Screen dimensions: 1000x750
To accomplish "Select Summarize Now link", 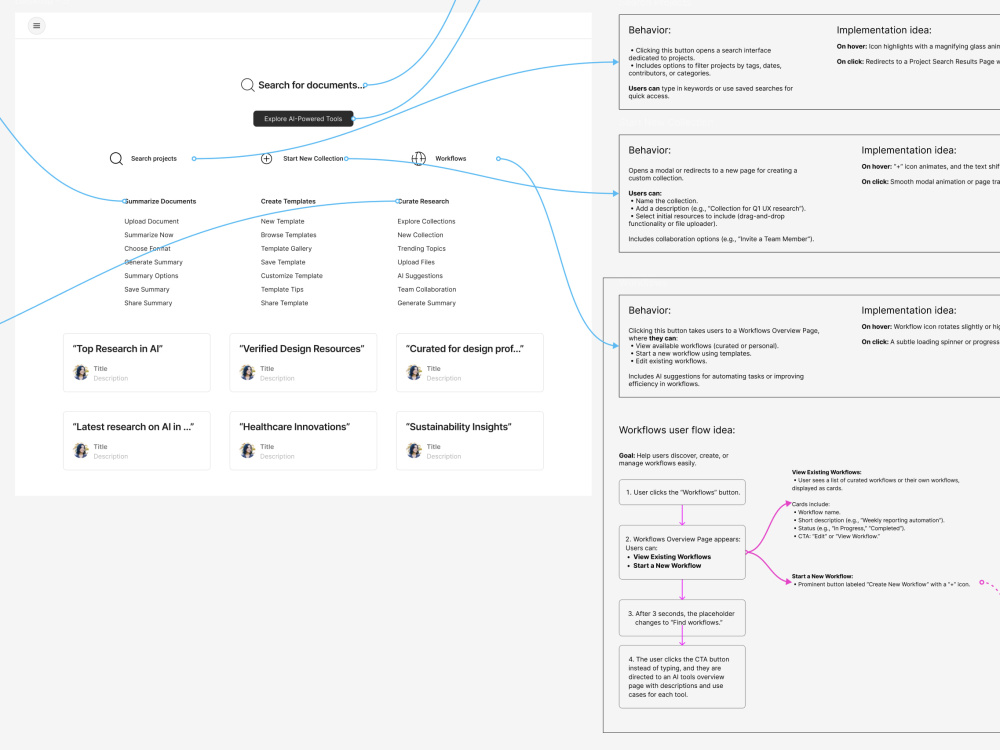I will (149, 235).
